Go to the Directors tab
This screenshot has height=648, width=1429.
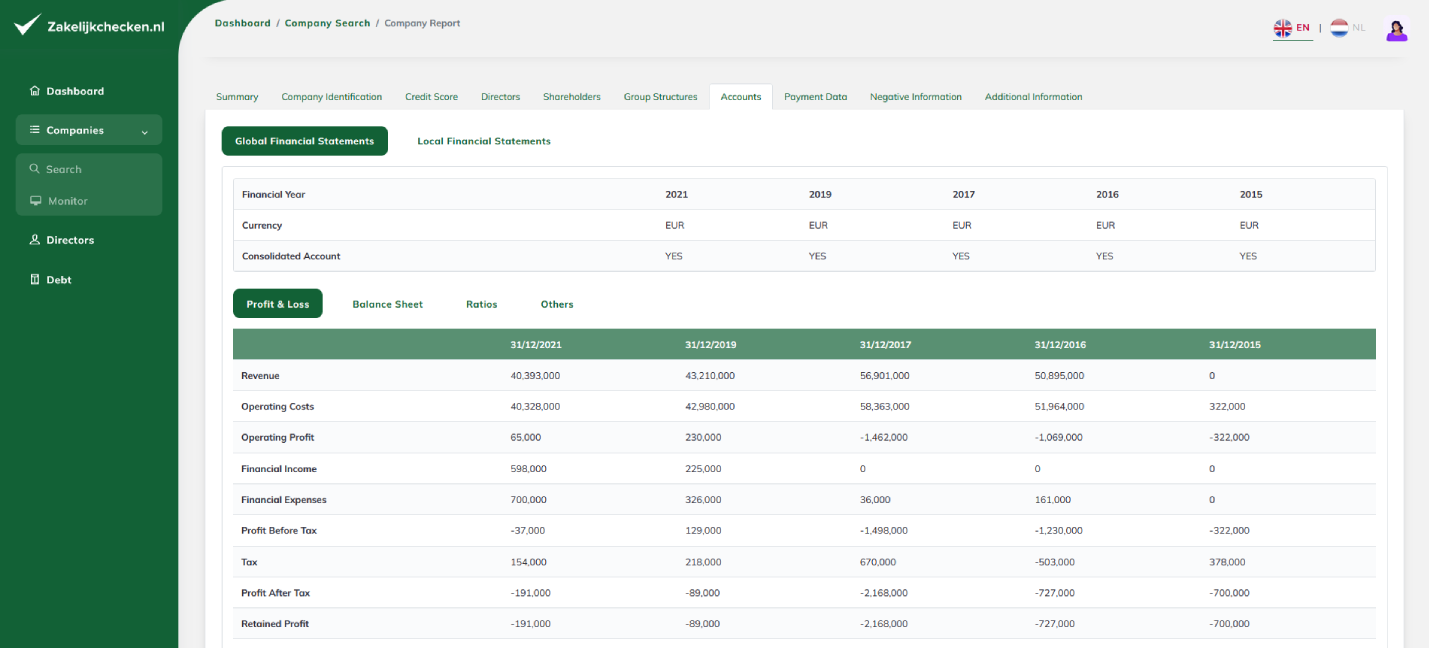click(501, 97)
